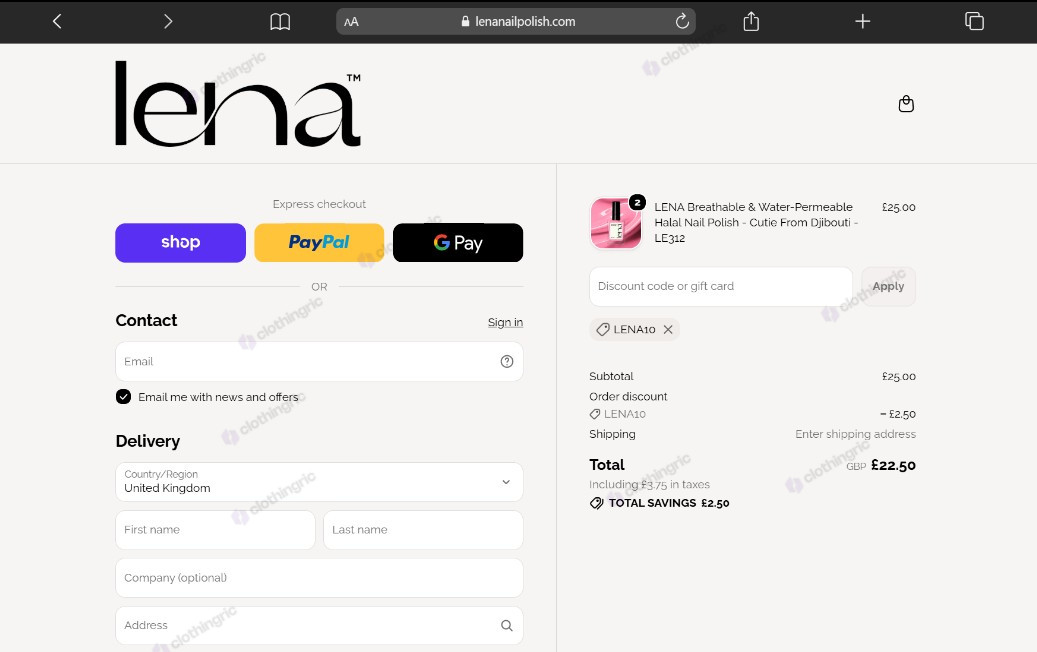Go forward with the browser forward arrow
Screen dimensions: 1037x652
coord(167,22)
